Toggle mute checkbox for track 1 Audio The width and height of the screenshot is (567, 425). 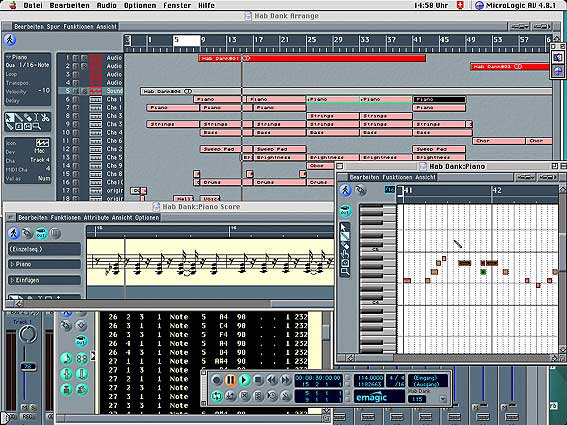76,58
